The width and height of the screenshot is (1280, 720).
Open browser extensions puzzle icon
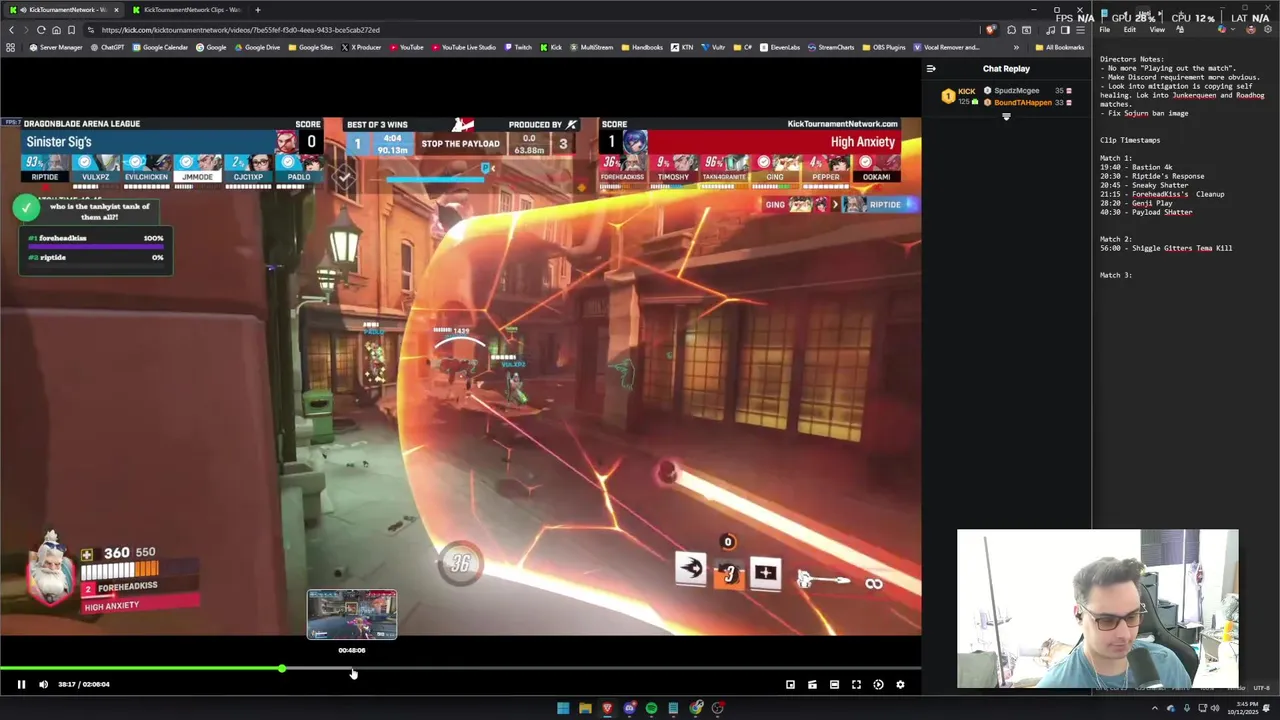(1011, 30)
